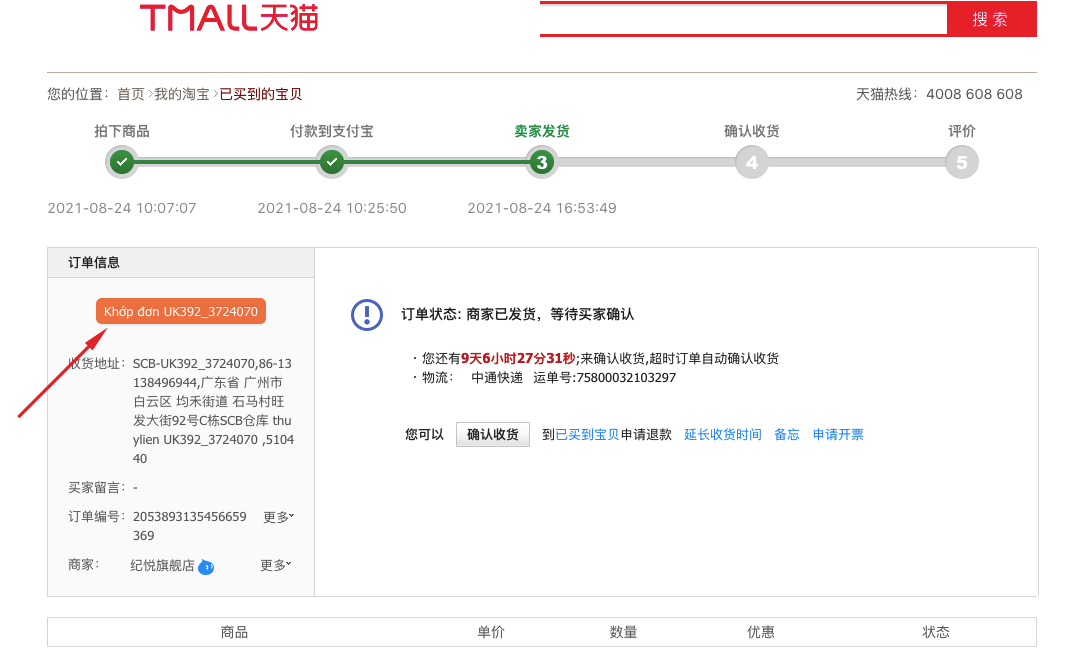The image size is (1072, 658).
Task: Click step 3 卖家发货 circle
Action: 541,163
